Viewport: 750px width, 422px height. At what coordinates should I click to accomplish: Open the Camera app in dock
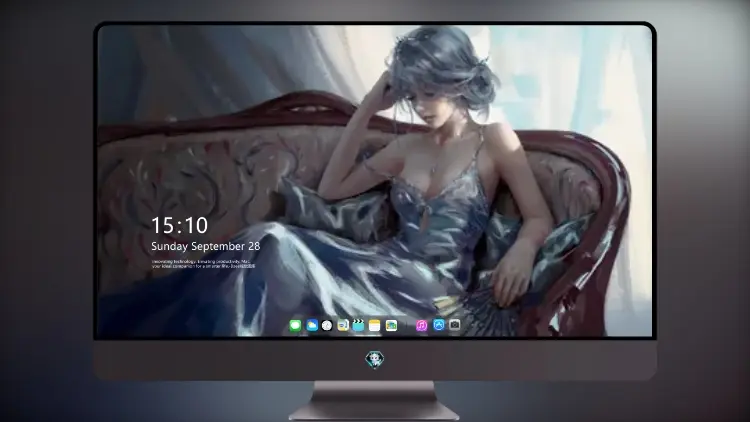click(454, 325)
